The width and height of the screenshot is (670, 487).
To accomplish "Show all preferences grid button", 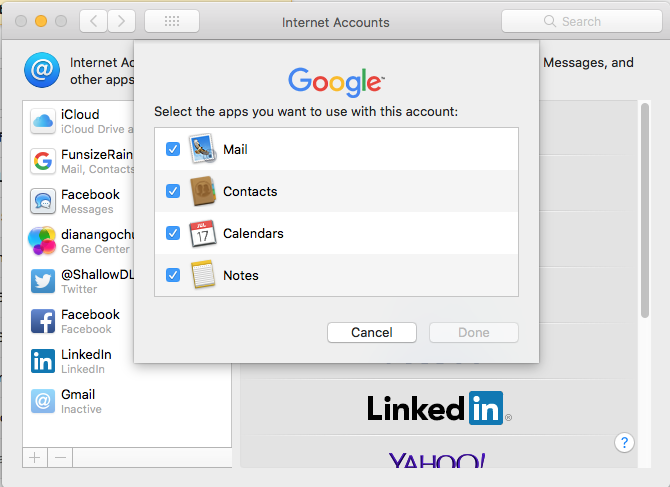I will click(x=172, y=21).
